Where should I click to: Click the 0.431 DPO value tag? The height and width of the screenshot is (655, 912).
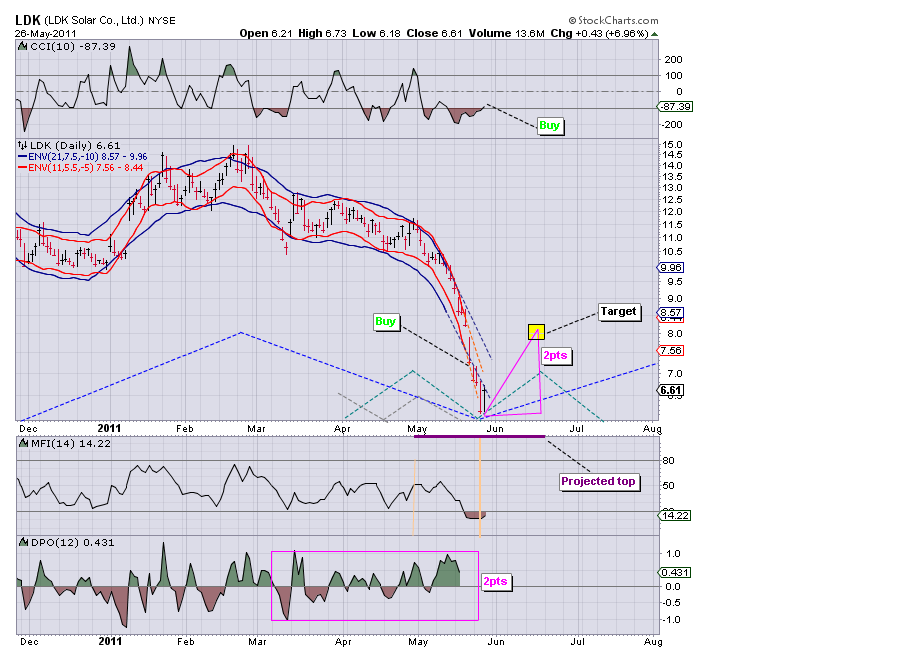pyautogui.click(x=675, y=572)
